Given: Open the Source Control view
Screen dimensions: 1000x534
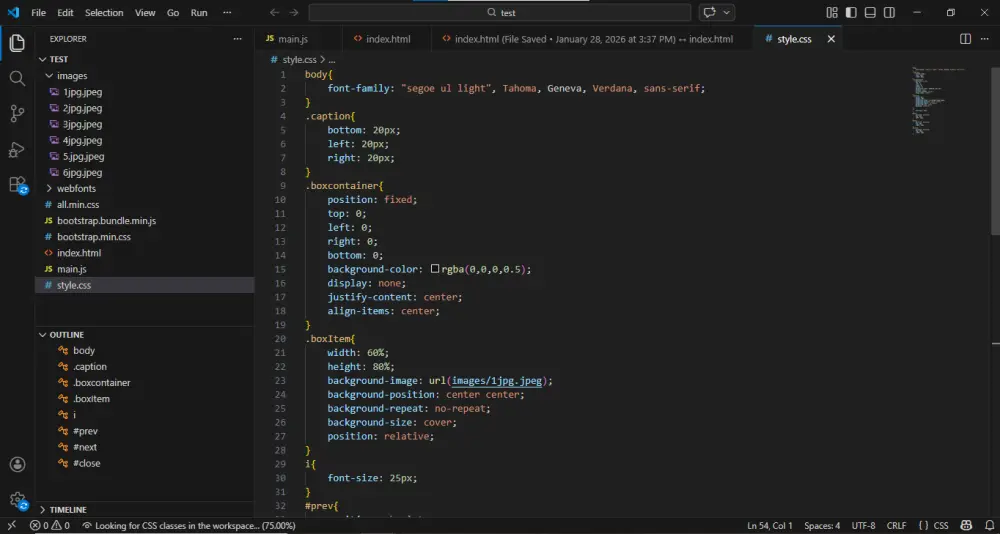Looking at the screenshot, I should [x=17, y=114].
